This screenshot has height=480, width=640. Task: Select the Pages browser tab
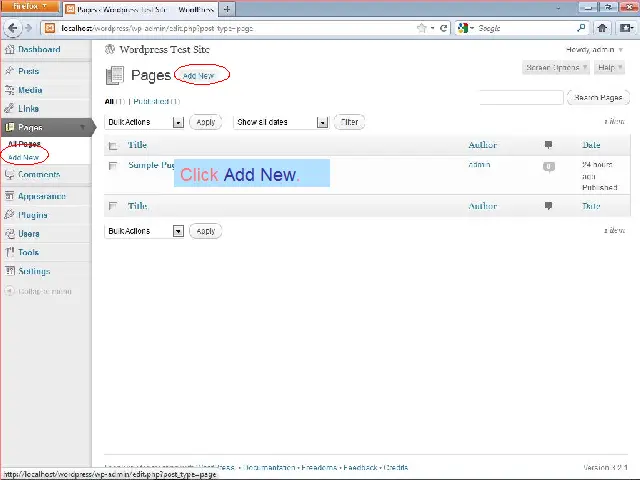click(140, 9)
